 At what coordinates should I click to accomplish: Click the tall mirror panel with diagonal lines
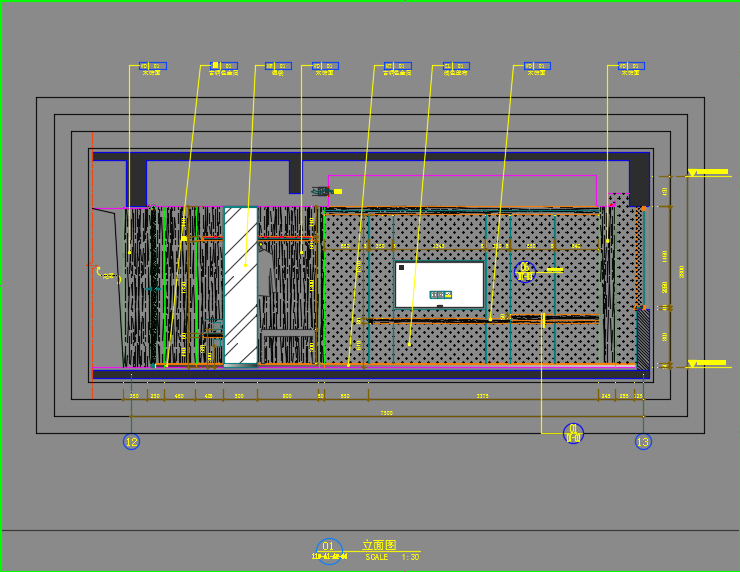coord(240,285)
